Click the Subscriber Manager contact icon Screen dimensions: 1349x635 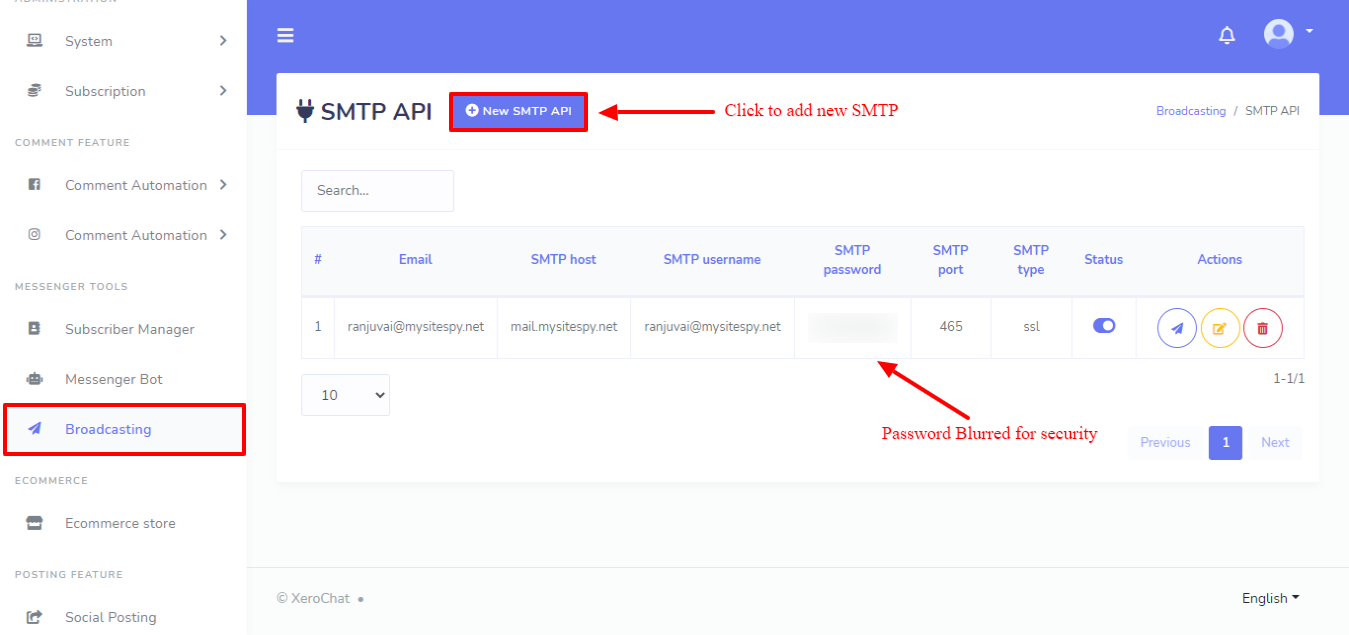34,329
